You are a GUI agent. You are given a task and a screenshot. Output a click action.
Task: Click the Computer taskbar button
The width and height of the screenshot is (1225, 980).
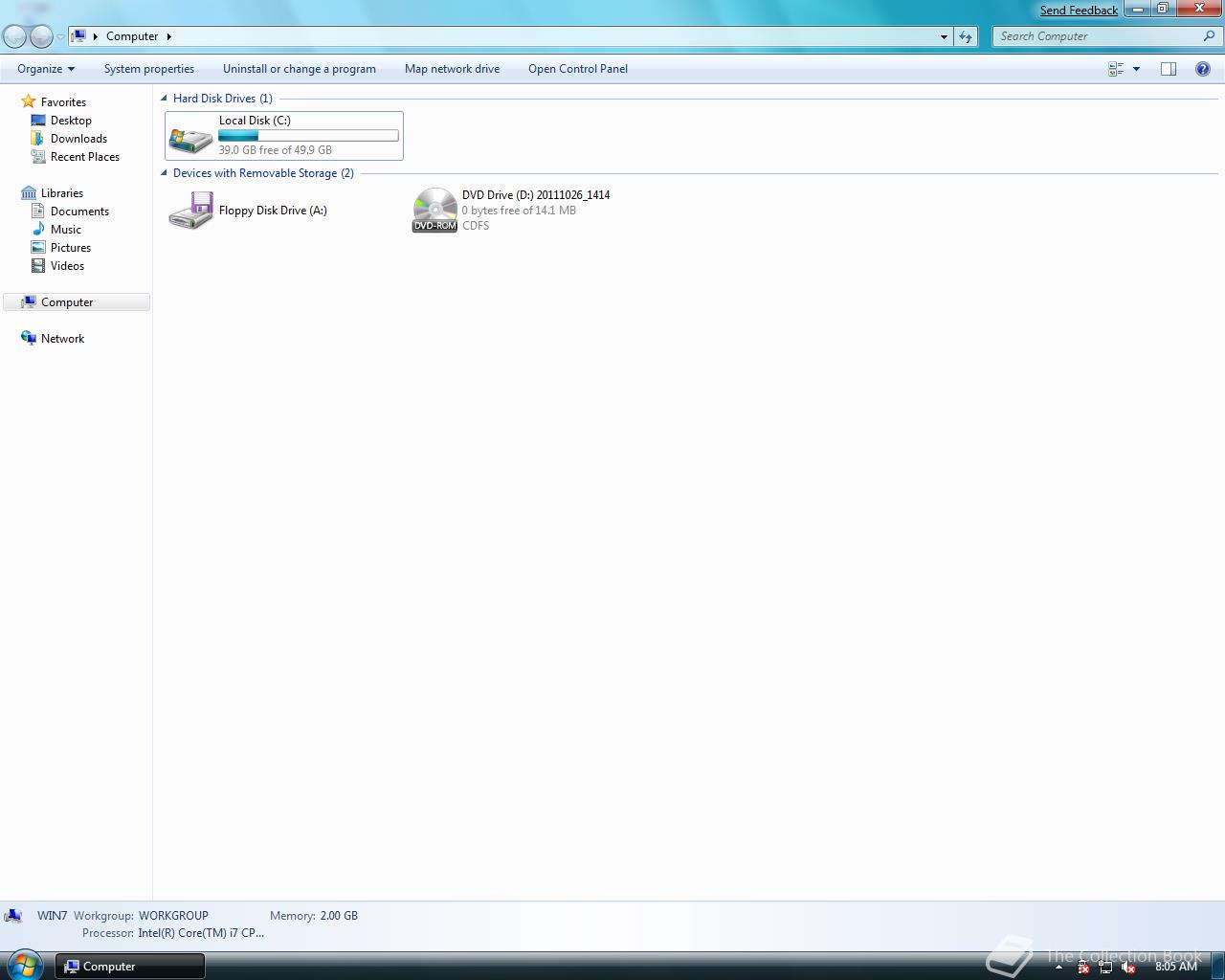point(129,967)
